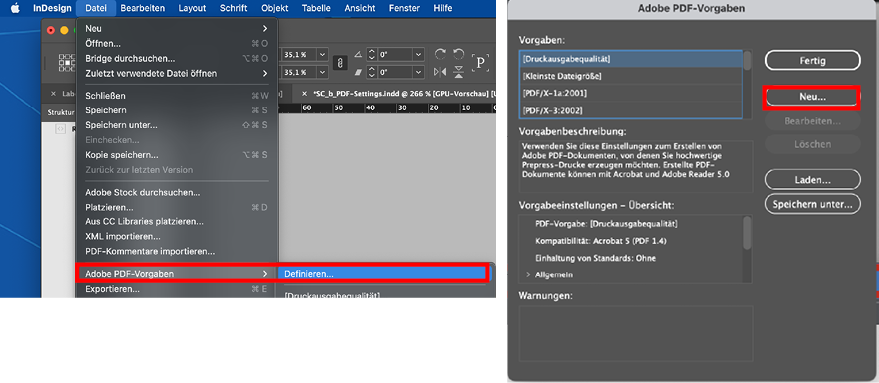The width and height of the screenshot is (879, 383).
Task: Close the SC_b_PDF-Settings.indd document tab
Action: [304, 93]
